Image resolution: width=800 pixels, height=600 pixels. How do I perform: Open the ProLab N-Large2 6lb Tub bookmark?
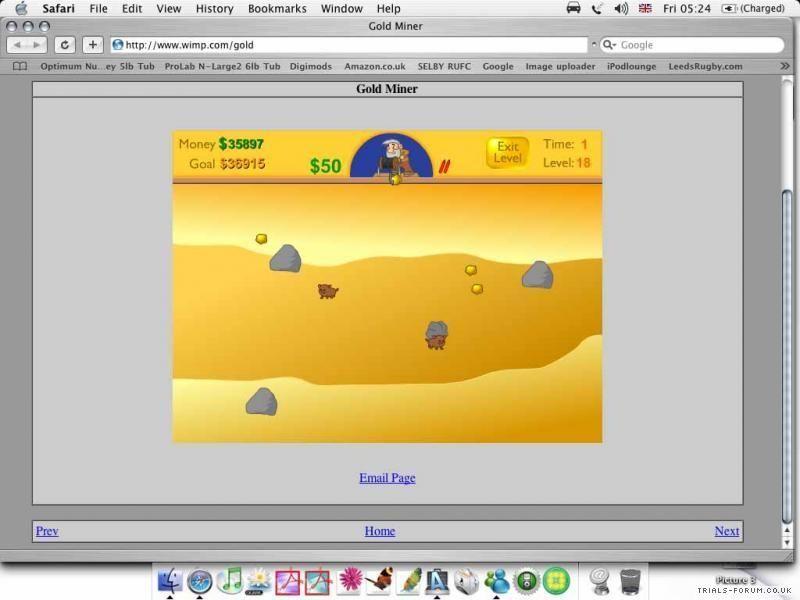(222, 66)
